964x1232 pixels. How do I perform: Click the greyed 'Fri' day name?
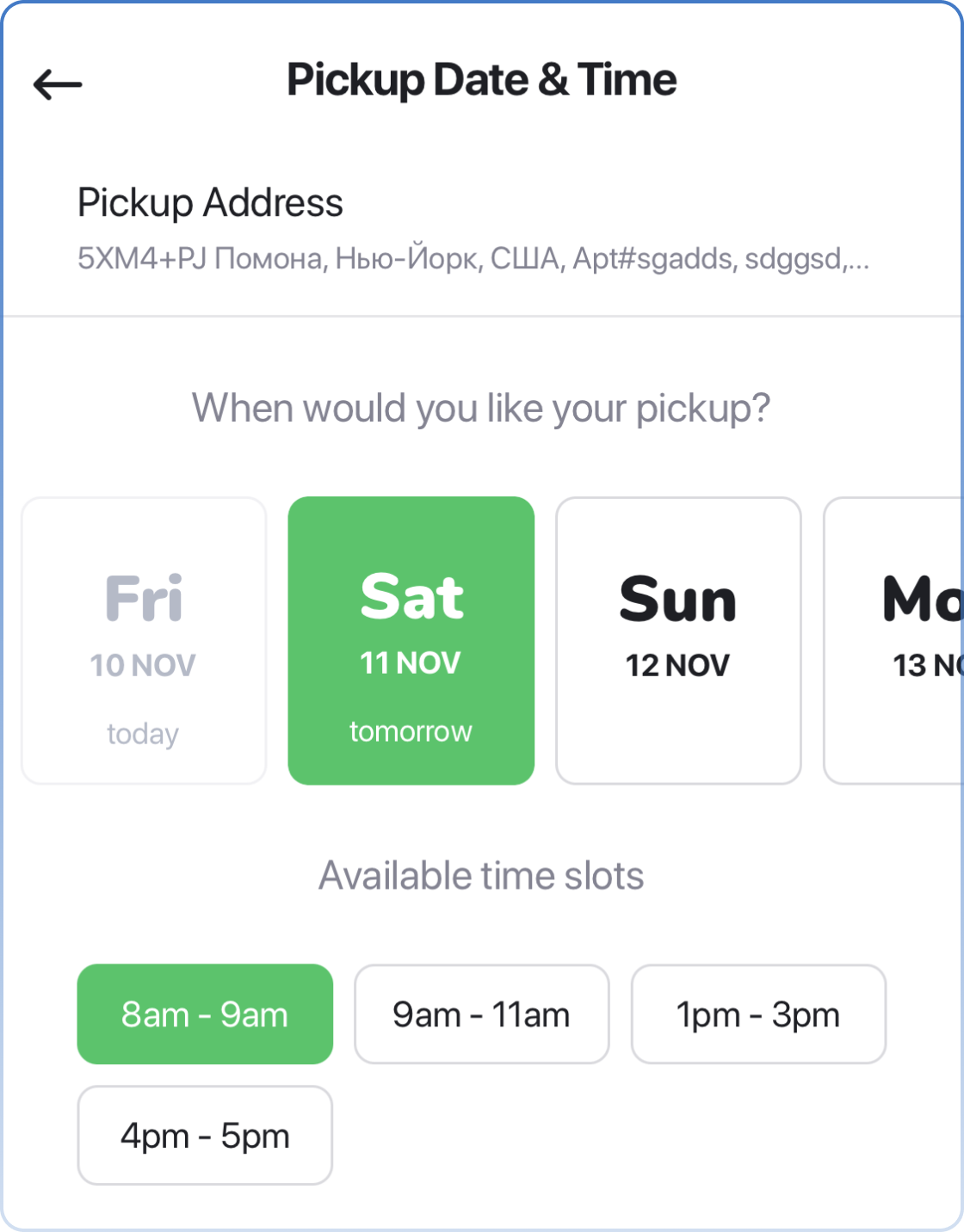click(x=144, y=598)
